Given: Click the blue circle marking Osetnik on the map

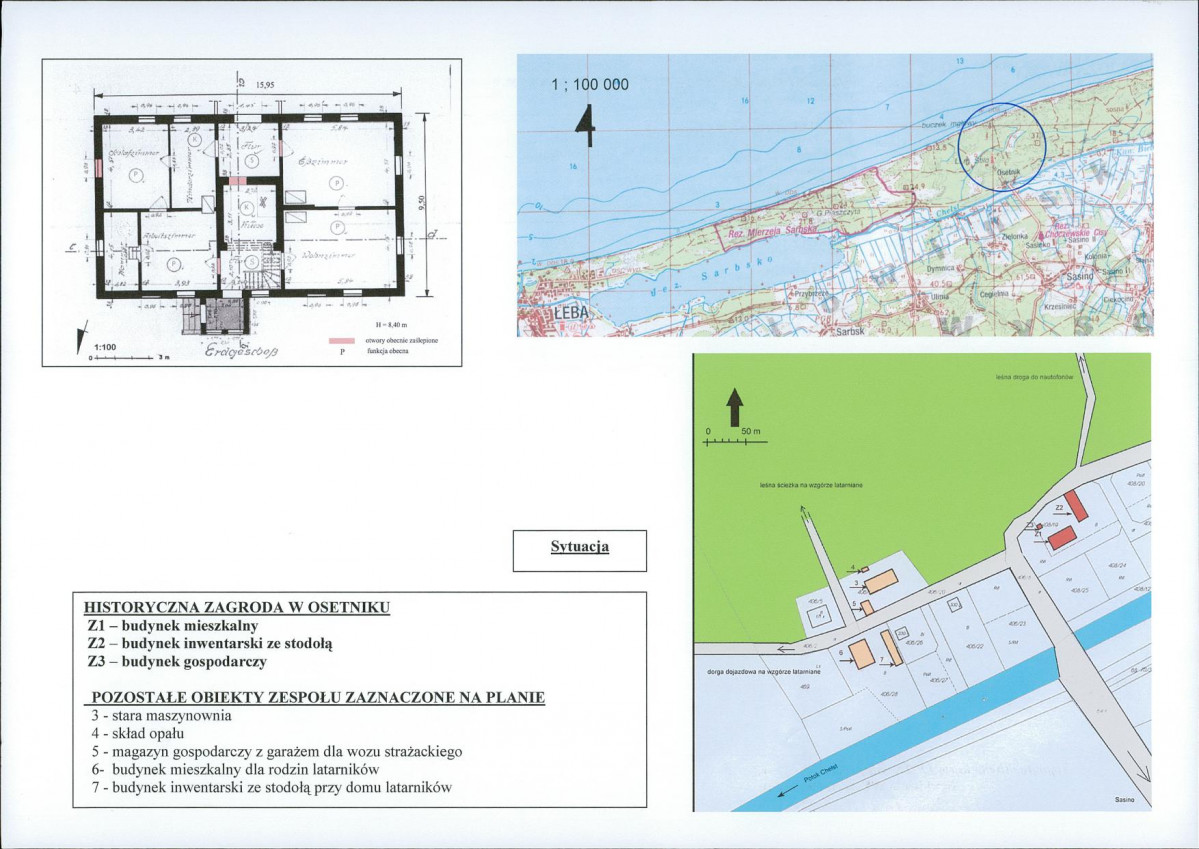Looking at the screenshot, I should pyautogui.click(x=1002, y=145).
